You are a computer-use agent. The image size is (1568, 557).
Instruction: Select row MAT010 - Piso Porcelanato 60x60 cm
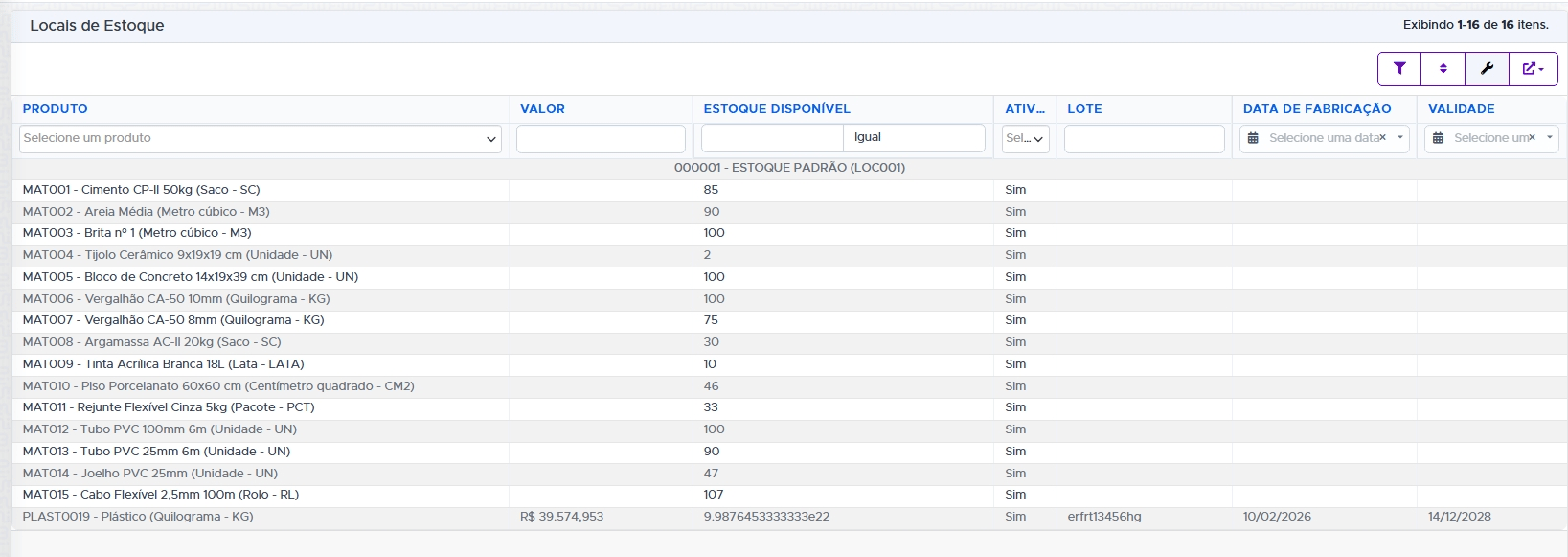789,386
